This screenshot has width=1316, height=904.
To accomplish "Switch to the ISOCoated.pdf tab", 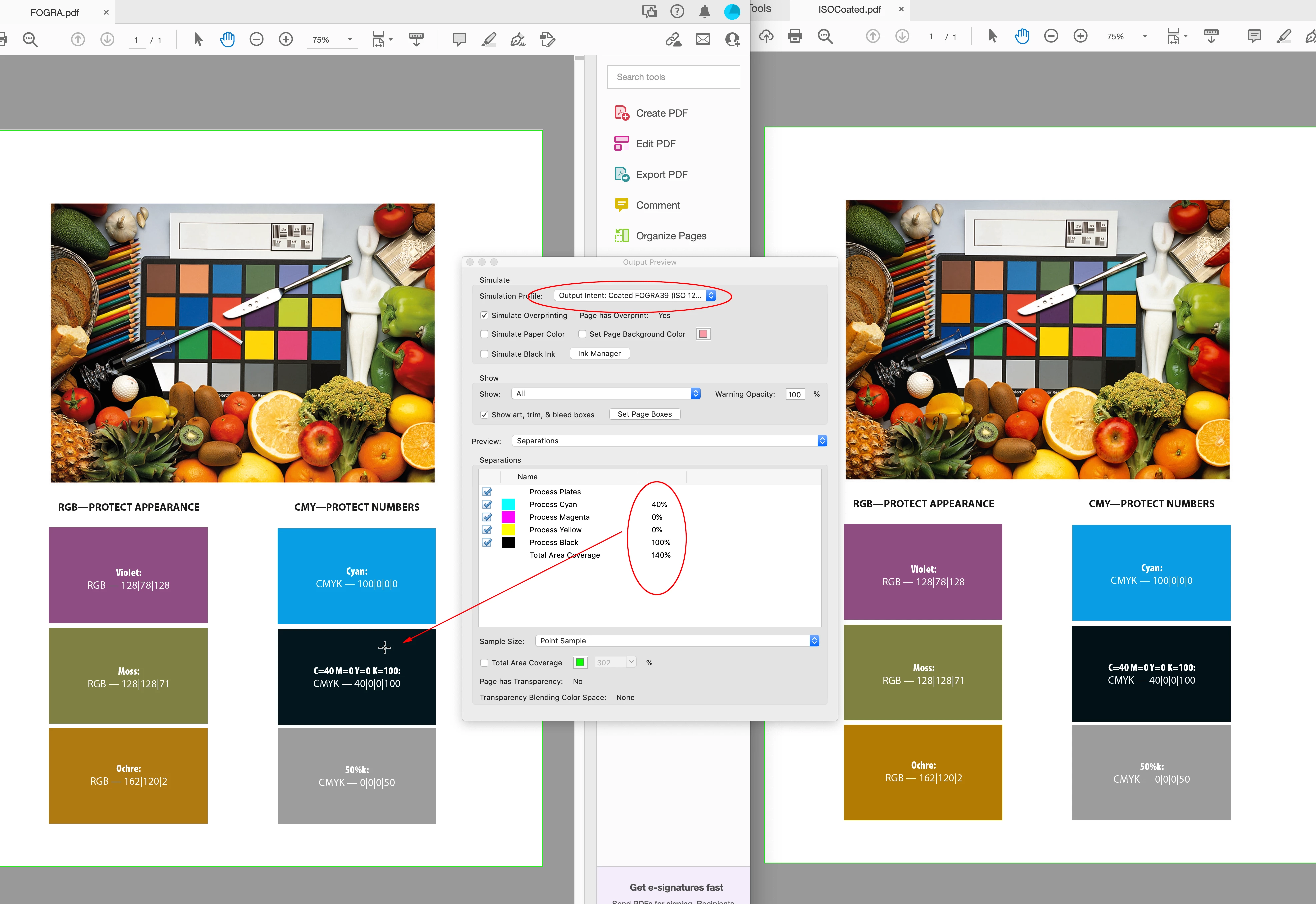I will [849, 10].
